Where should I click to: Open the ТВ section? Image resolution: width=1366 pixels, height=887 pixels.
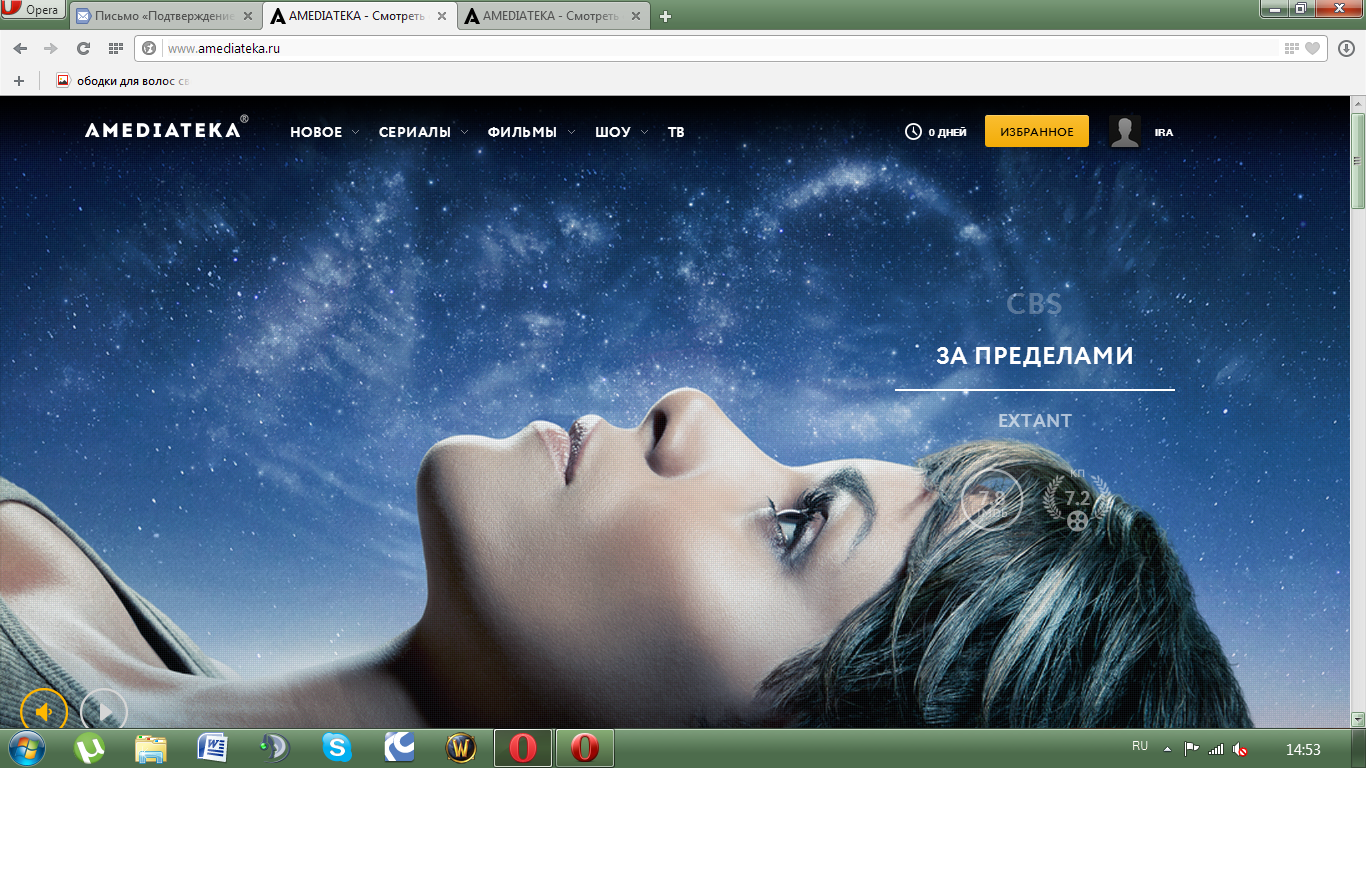click(676, 132)
